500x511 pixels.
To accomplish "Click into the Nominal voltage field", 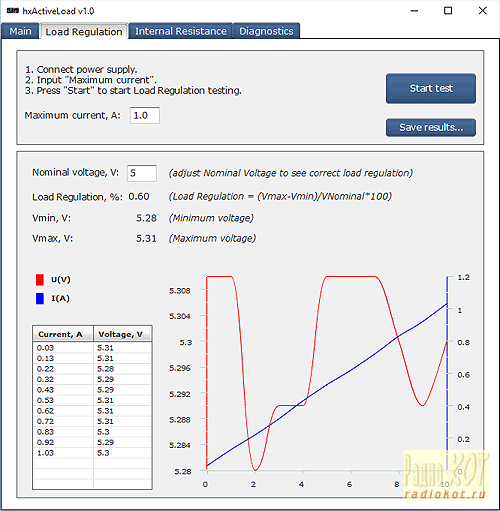I will 142,173.
